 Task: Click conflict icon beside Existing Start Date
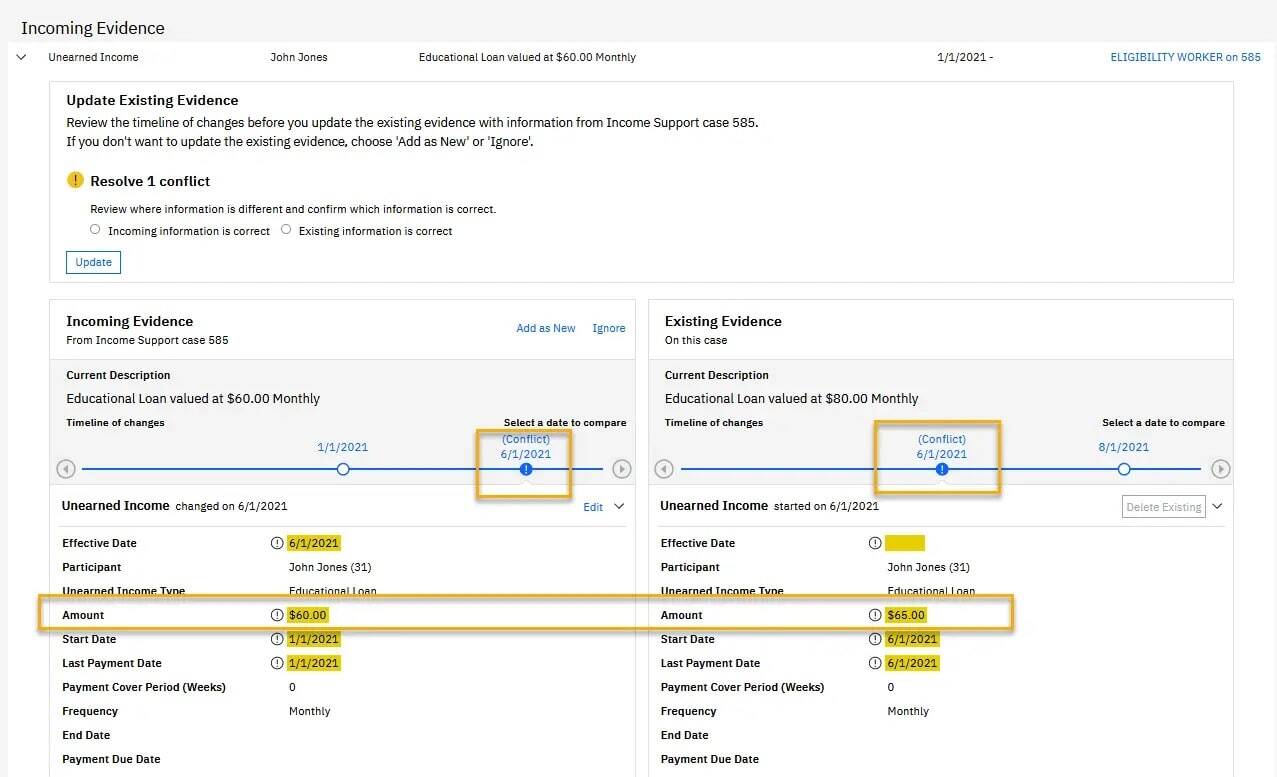pos(875,639)
